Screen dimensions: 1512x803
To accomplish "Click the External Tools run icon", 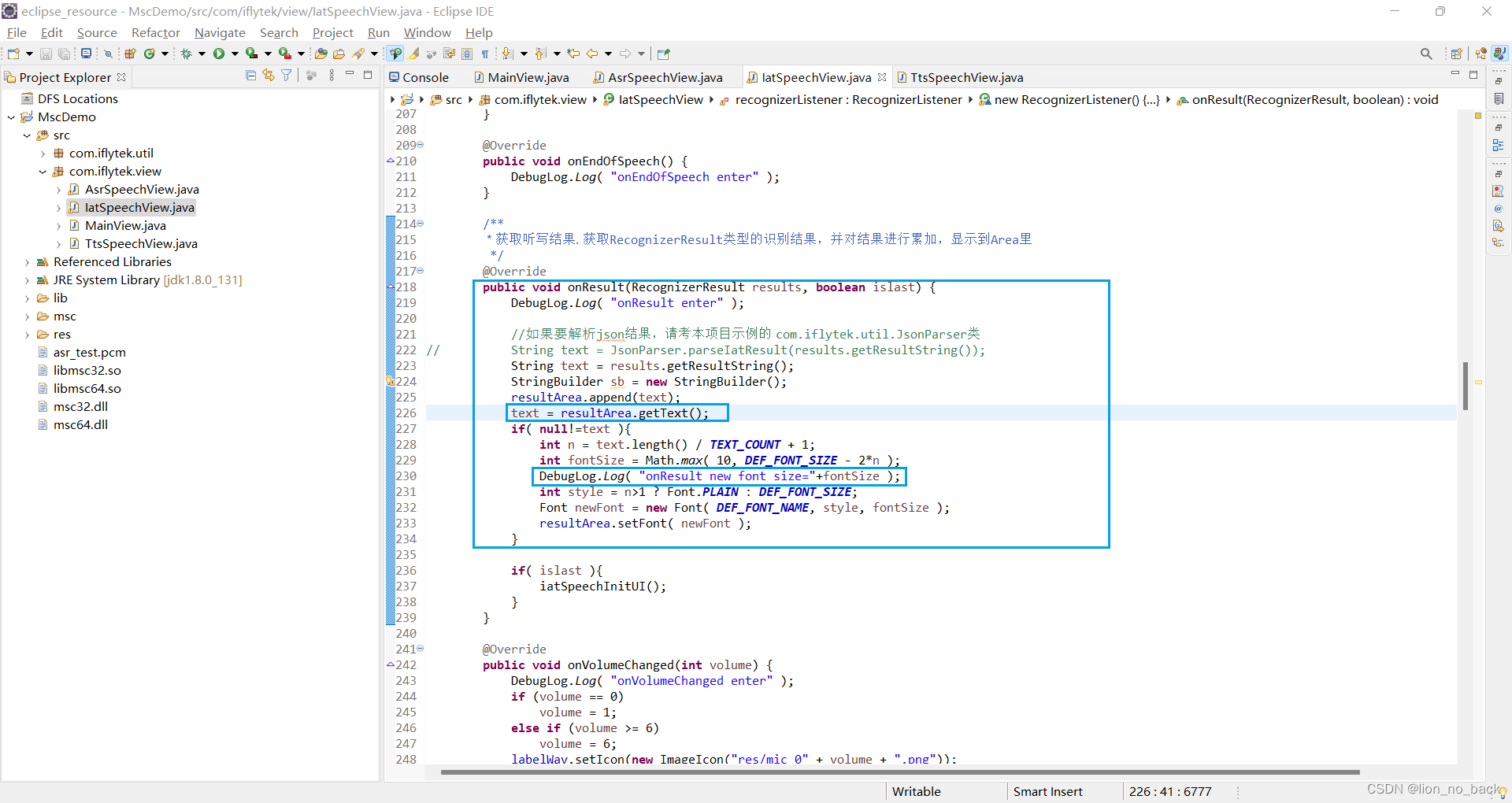I will tap(284, 54).
